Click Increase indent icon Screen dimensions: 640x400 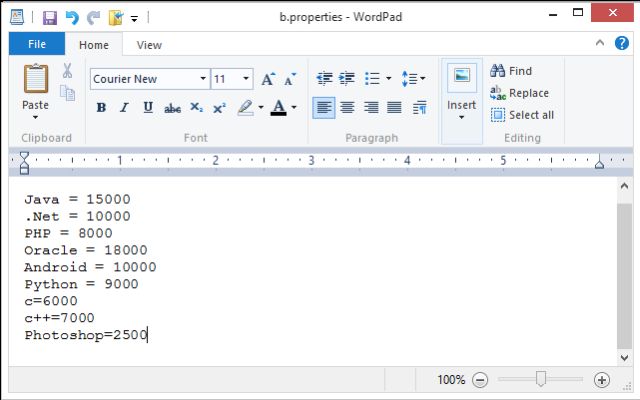[x=347, y=78]
